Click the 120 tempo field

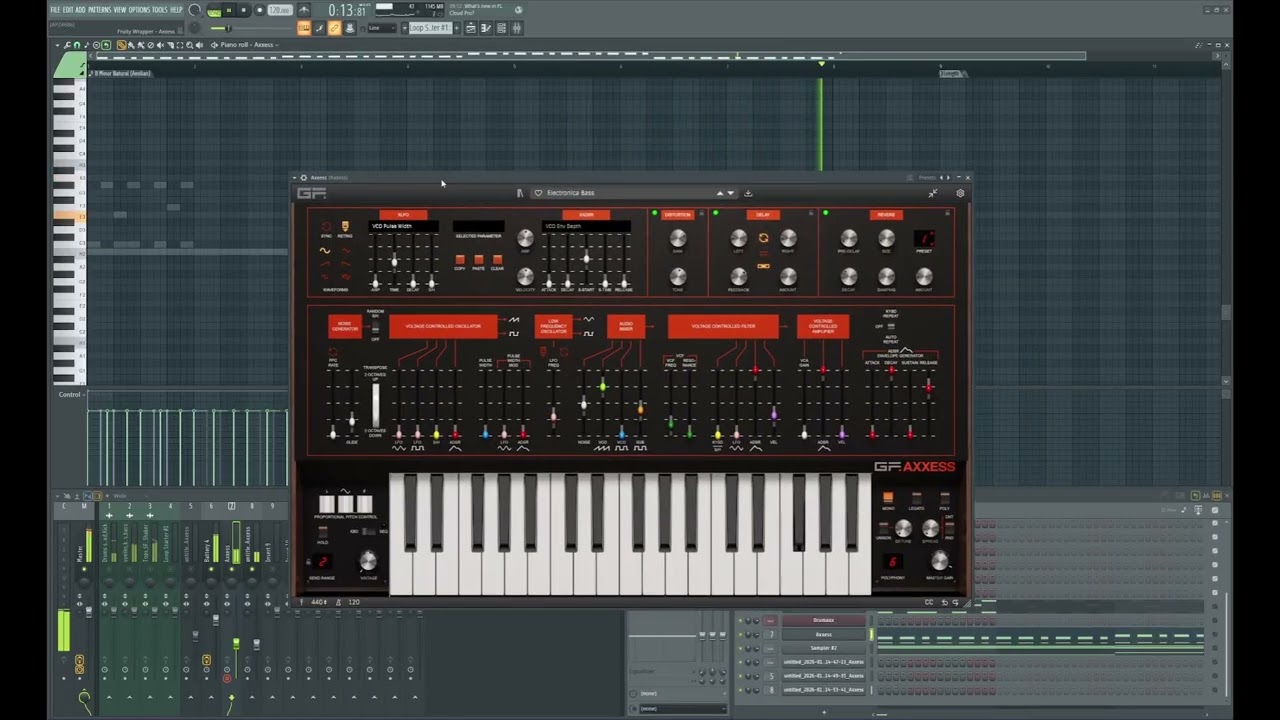point(279,10)
